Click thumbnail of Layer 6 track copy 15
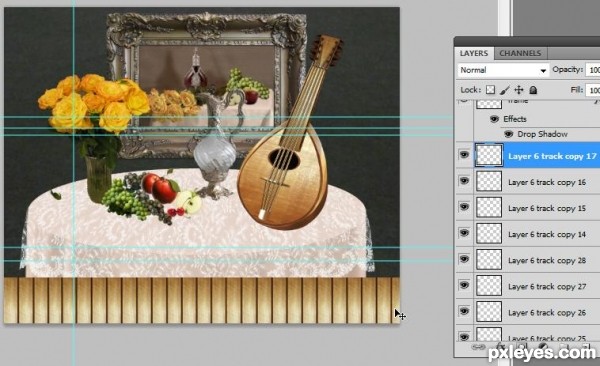 (x=489, y=207)
